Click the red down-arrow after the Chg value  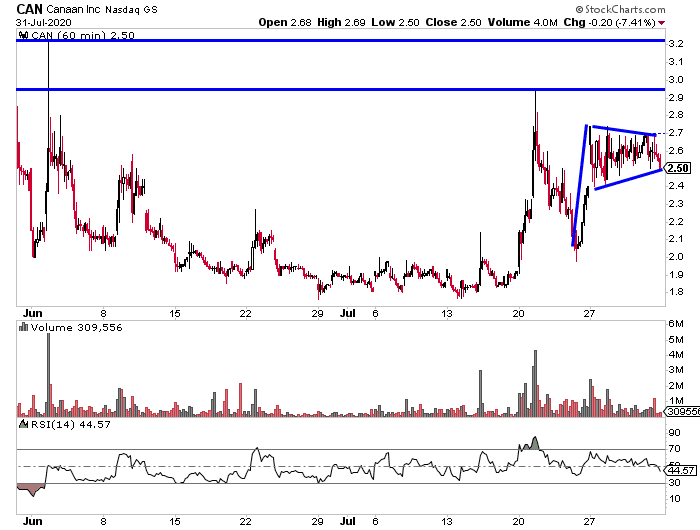[661, 23]
